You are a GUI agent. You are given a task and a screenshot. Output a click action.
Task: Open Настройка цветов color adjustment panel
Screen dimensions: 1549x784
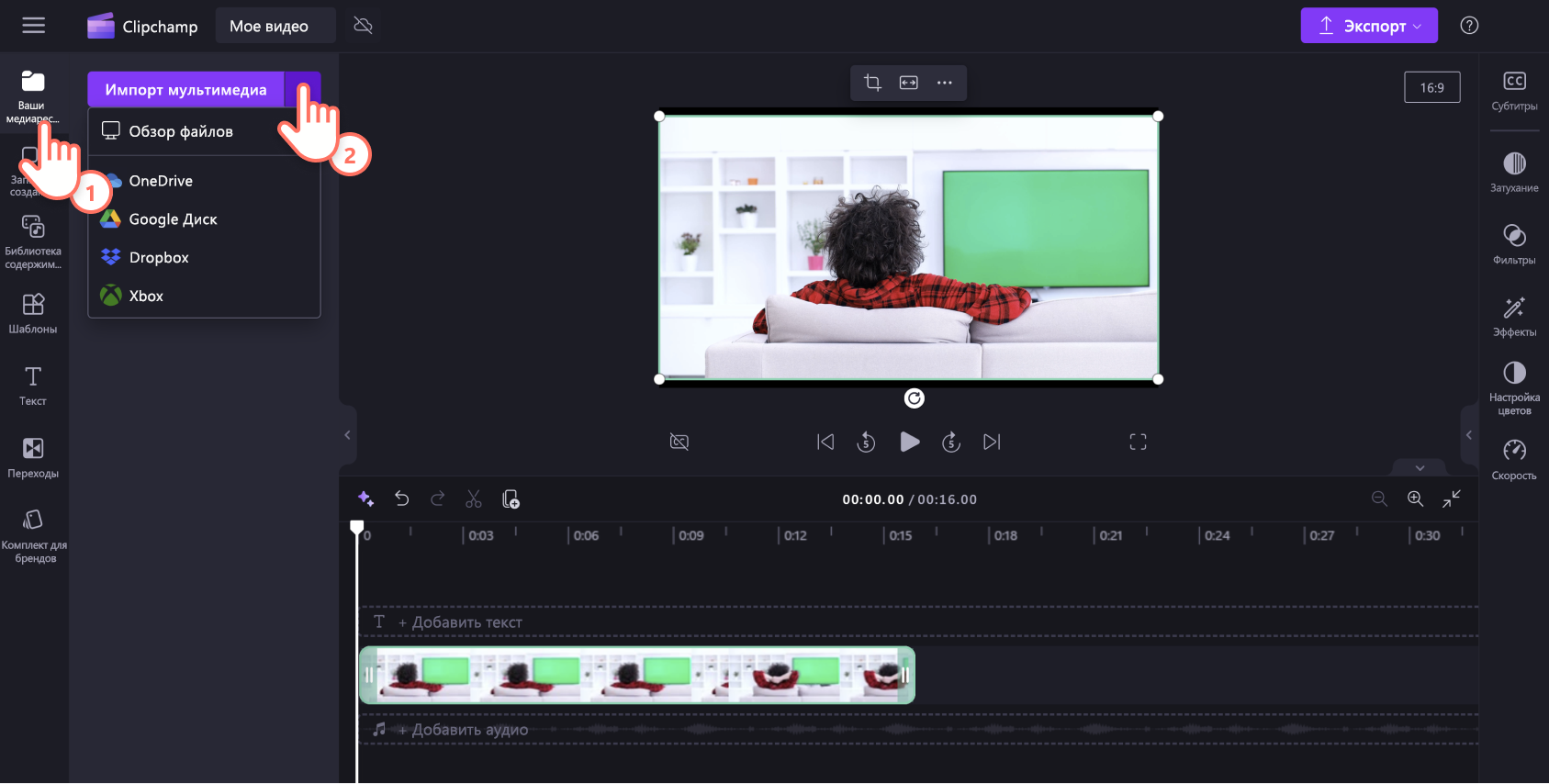click(1514, 388)
